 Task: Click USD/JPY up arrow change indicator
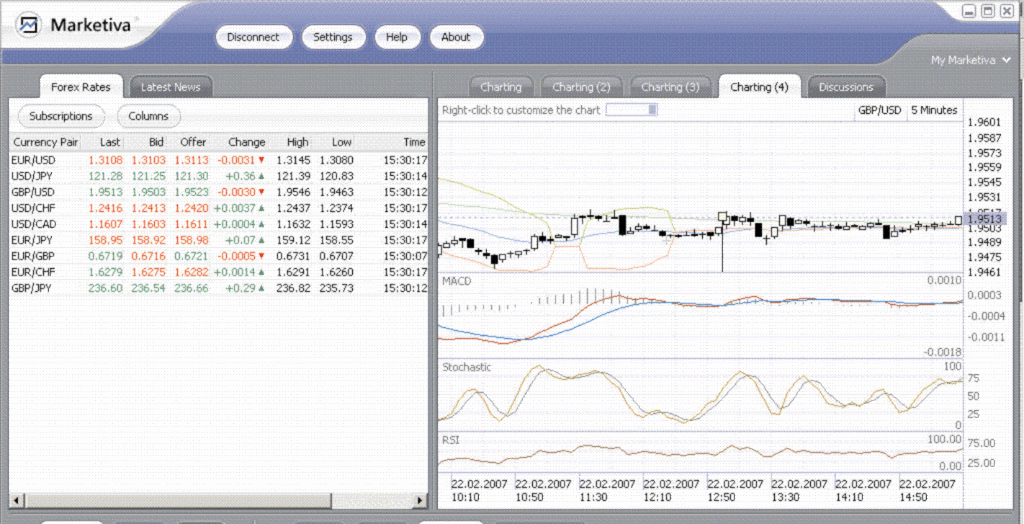point(261,176)
